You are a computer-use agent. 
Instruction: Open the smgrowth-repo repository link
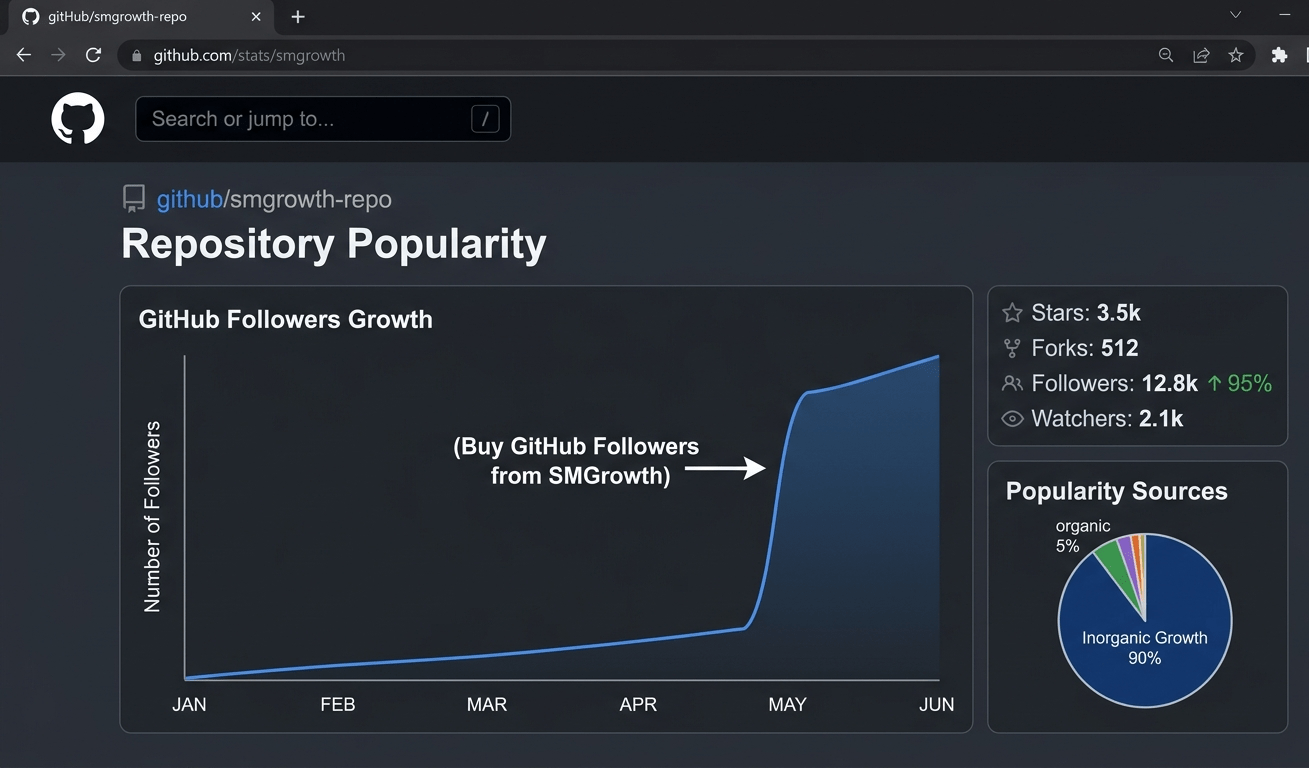310,199
